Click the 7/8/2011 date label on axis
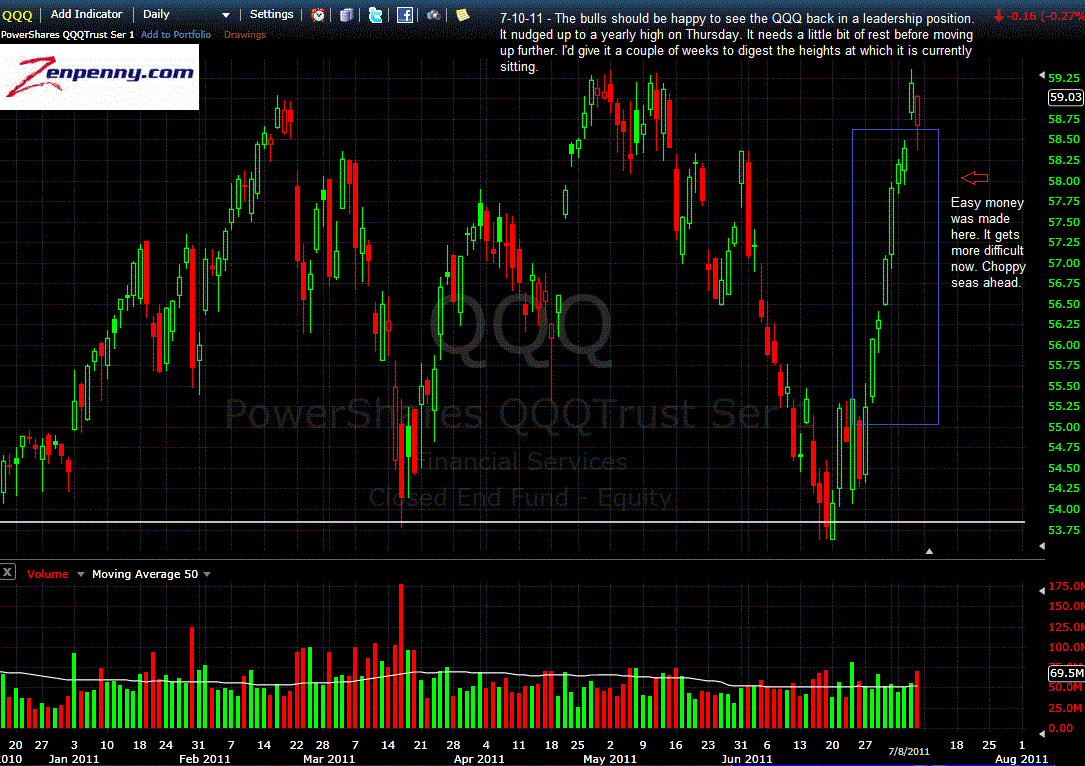The height and width of the screenshot is (766, 1085). 909,751
